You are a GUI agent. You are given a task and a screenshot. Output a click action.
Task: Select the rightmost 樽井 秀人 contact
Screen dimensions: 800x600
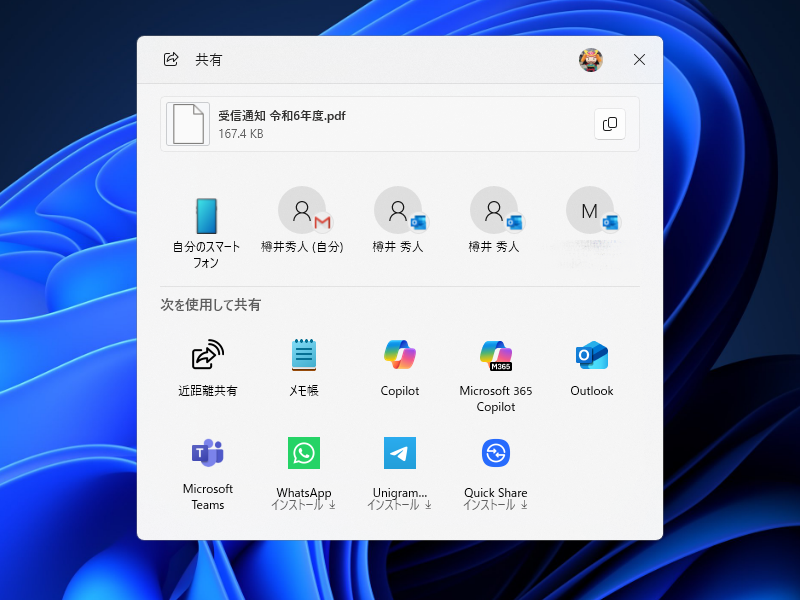click(493, 210)
